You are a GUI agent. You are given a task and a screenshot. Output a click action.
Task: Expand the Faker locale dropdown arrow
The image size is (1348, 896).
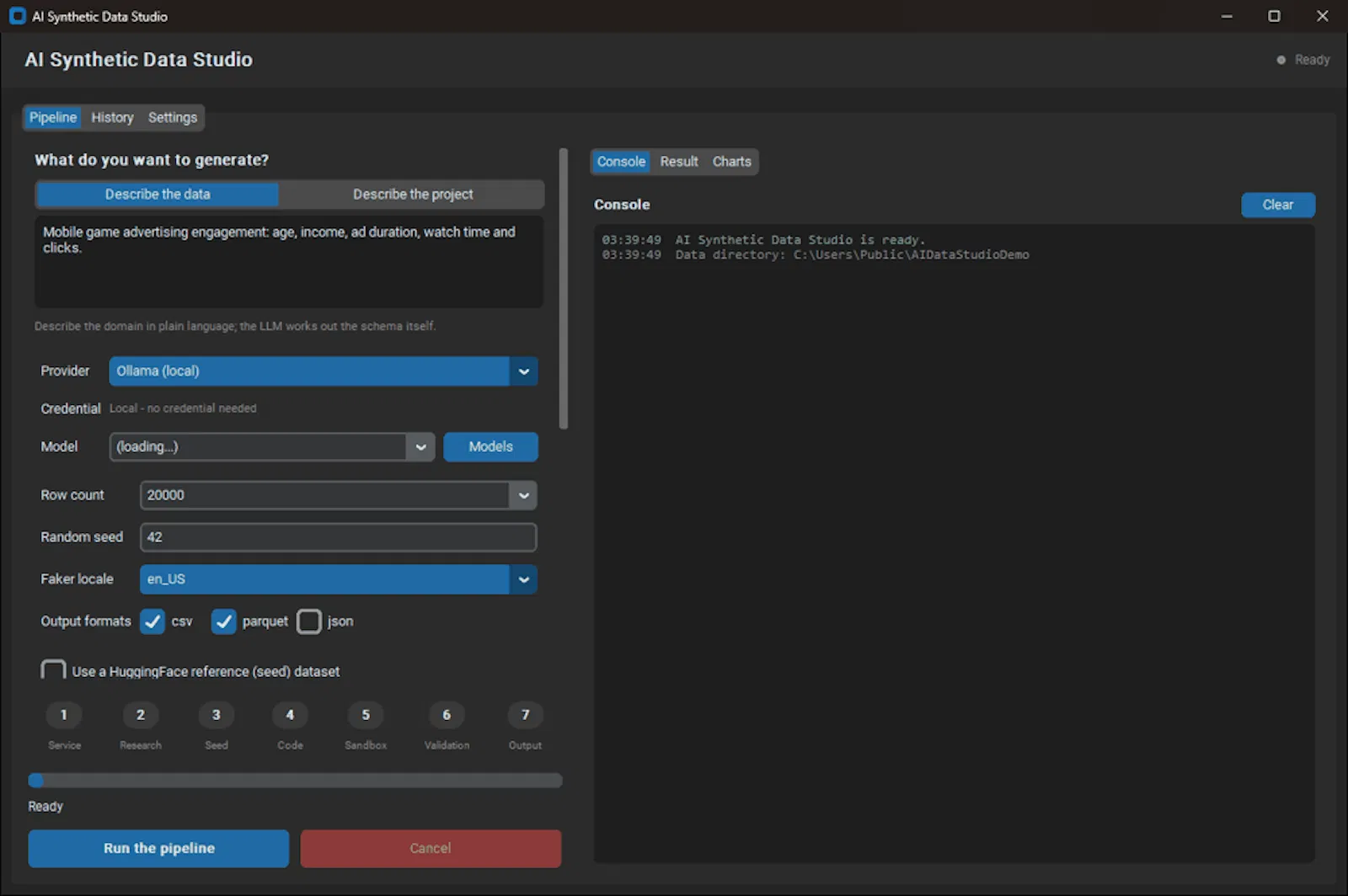(523, 579)
